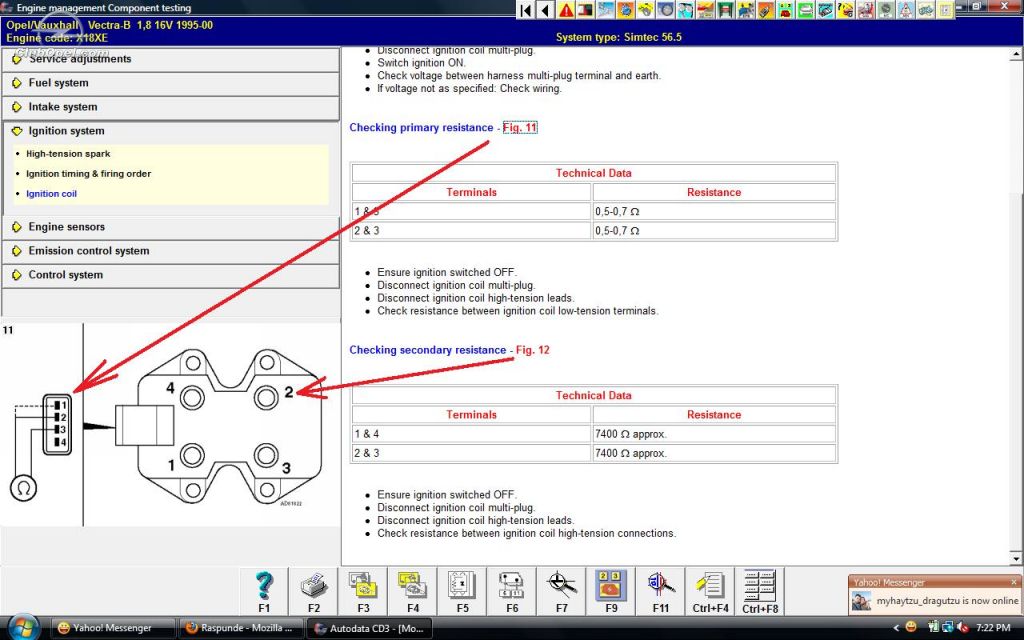
Task: Open the Fig. 11 link
Action: 520,127
